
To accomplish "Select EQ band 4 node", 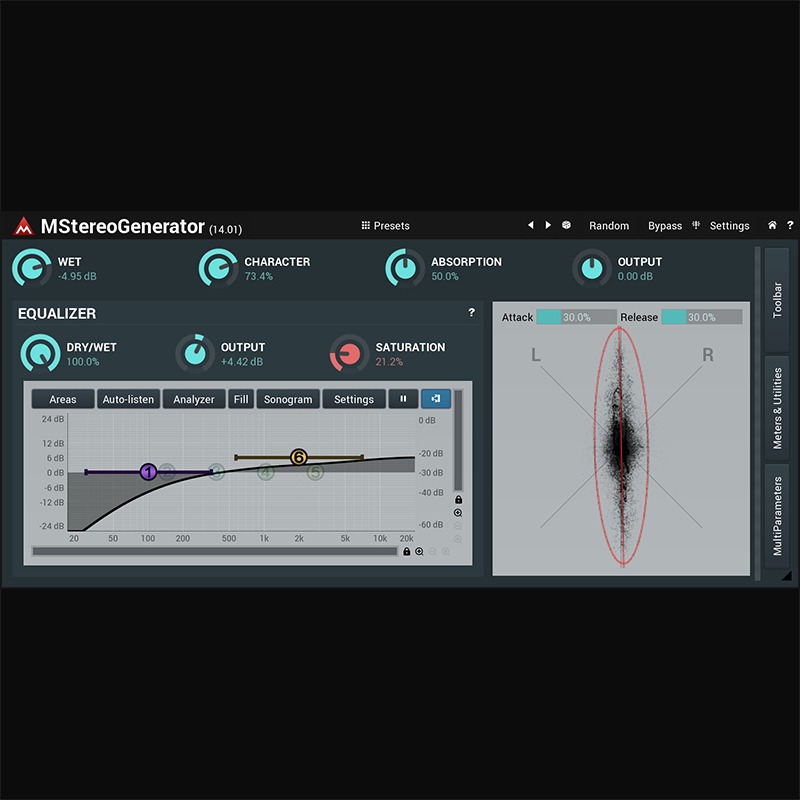I will click(265, 472).
